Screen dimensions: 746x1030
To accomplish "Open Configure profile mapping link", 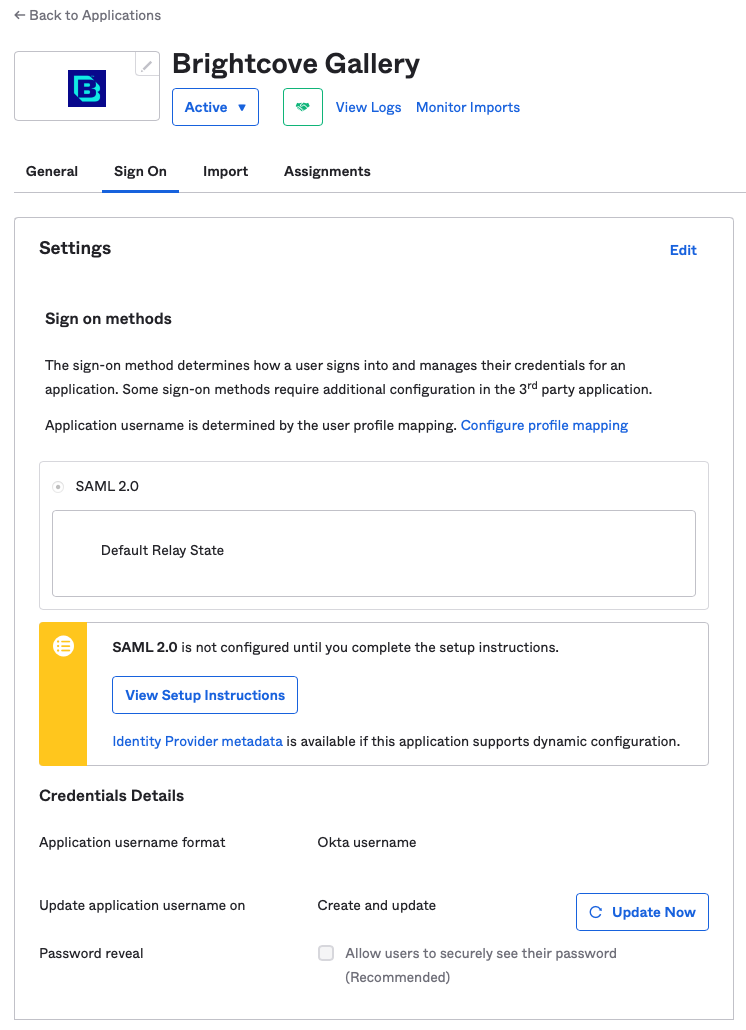I will (544, 426).
